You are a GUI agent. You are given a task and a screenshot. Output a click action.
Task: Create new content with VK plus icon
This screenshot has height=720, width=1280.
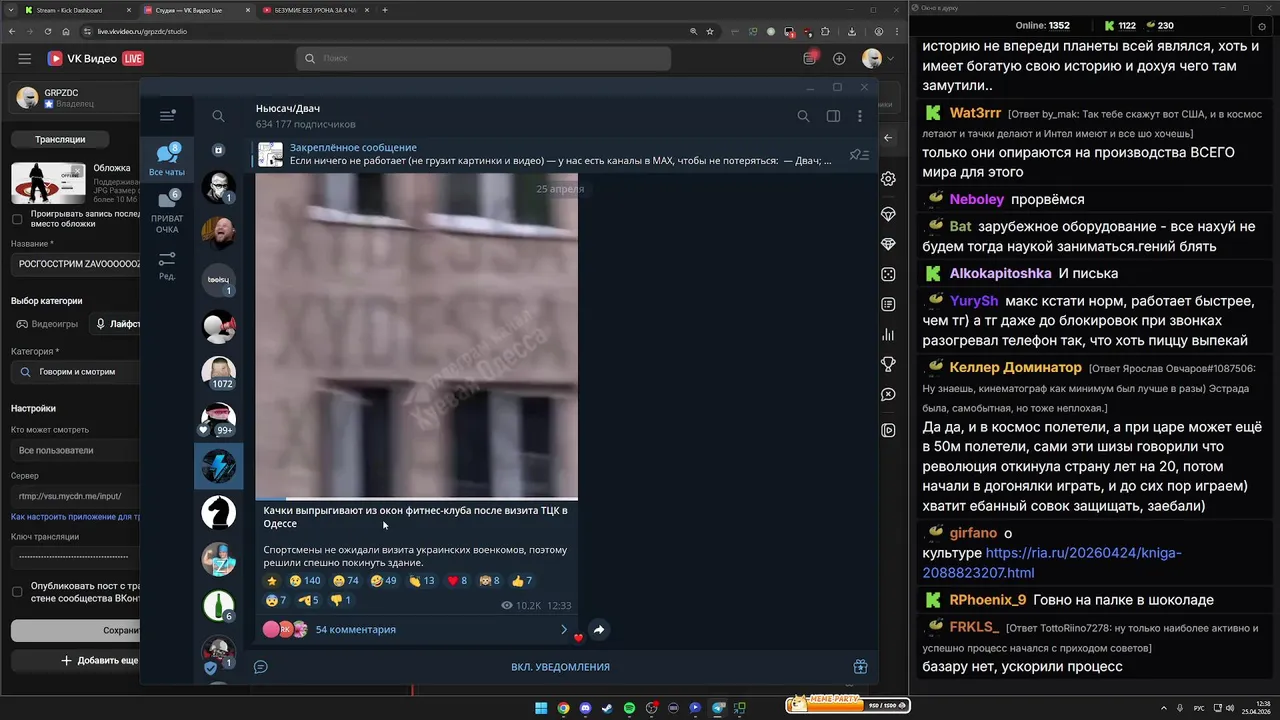click(839, 59)
